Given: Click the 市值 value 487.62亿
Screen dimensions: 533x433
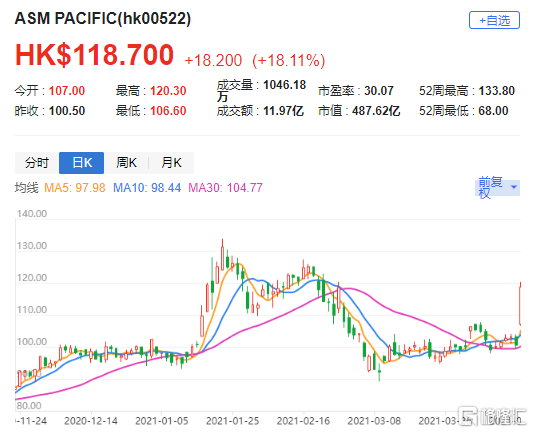Looking at the screenshot, I should [x=376, y=111].
